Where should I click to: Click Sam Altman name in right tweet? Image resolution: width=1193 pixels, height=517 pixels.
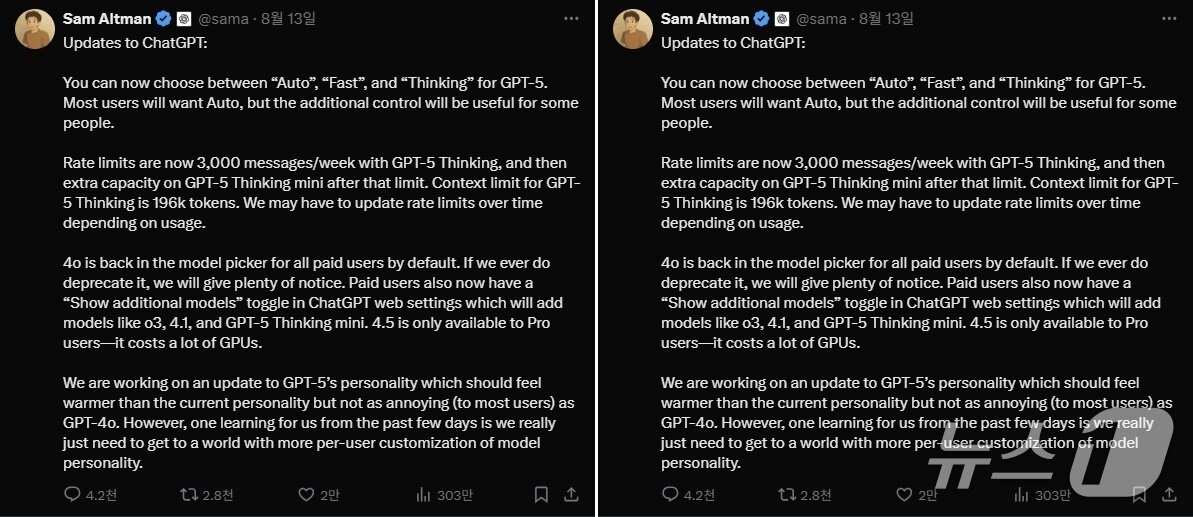[704, 18]
